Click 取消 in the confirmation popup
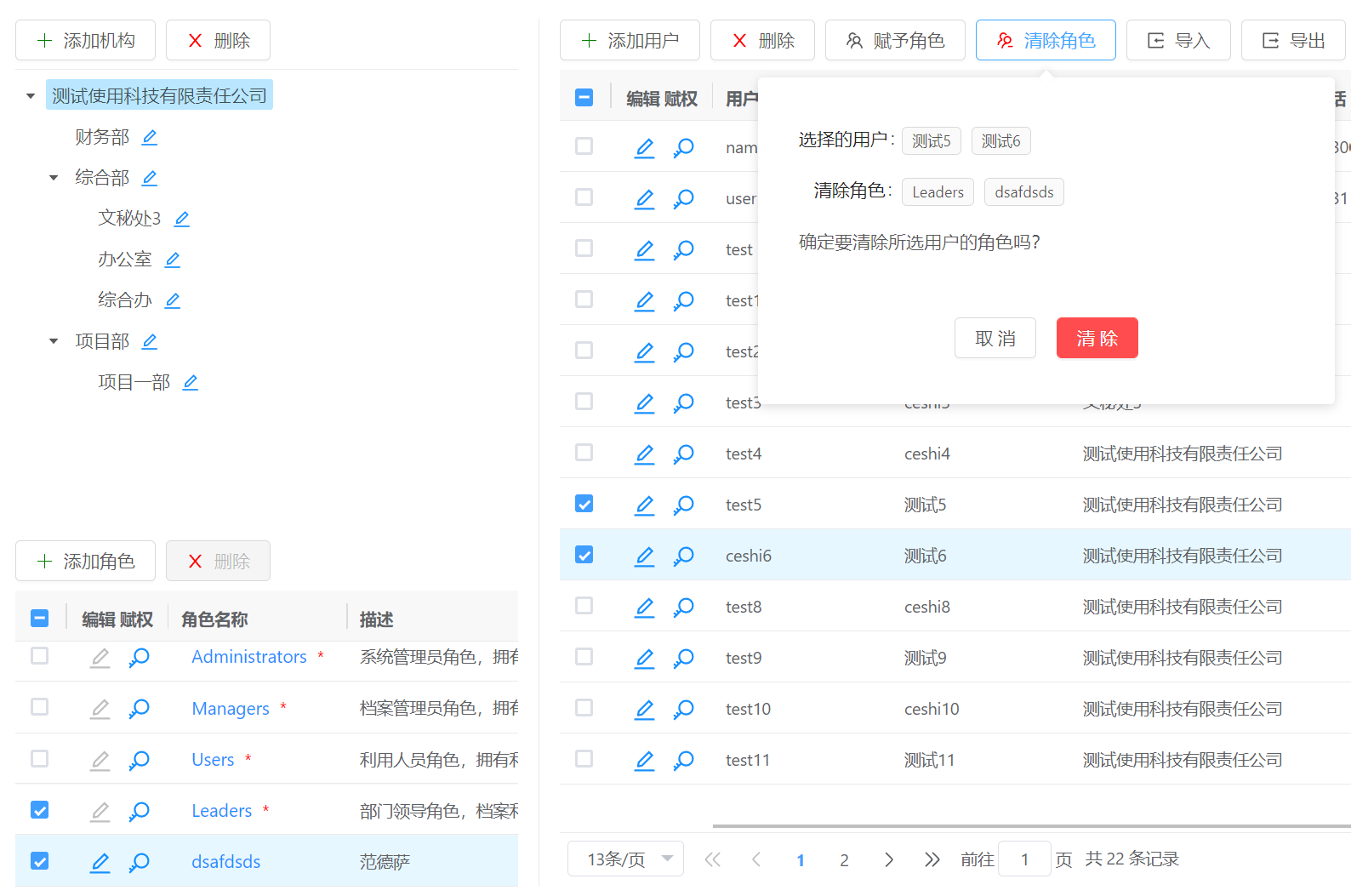Viewport: 1351px width, 896px height. [995, 338]
